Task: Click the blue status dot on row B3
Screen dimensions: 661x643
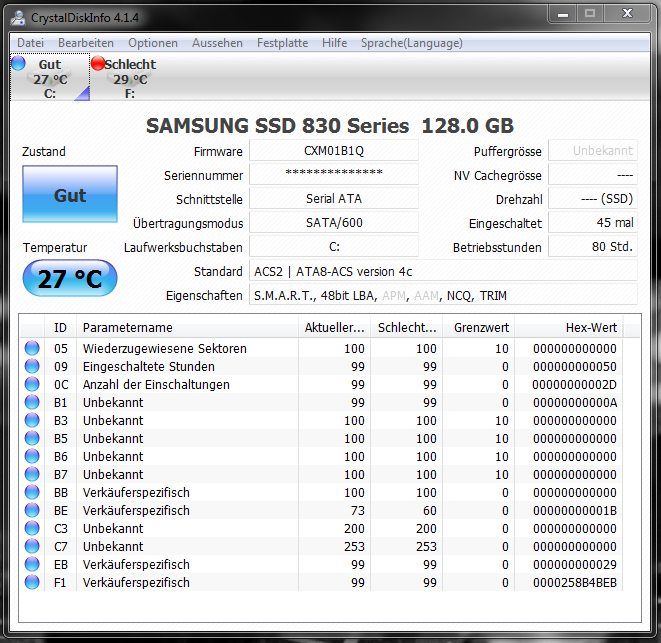Action: click(x=32, y=420)
